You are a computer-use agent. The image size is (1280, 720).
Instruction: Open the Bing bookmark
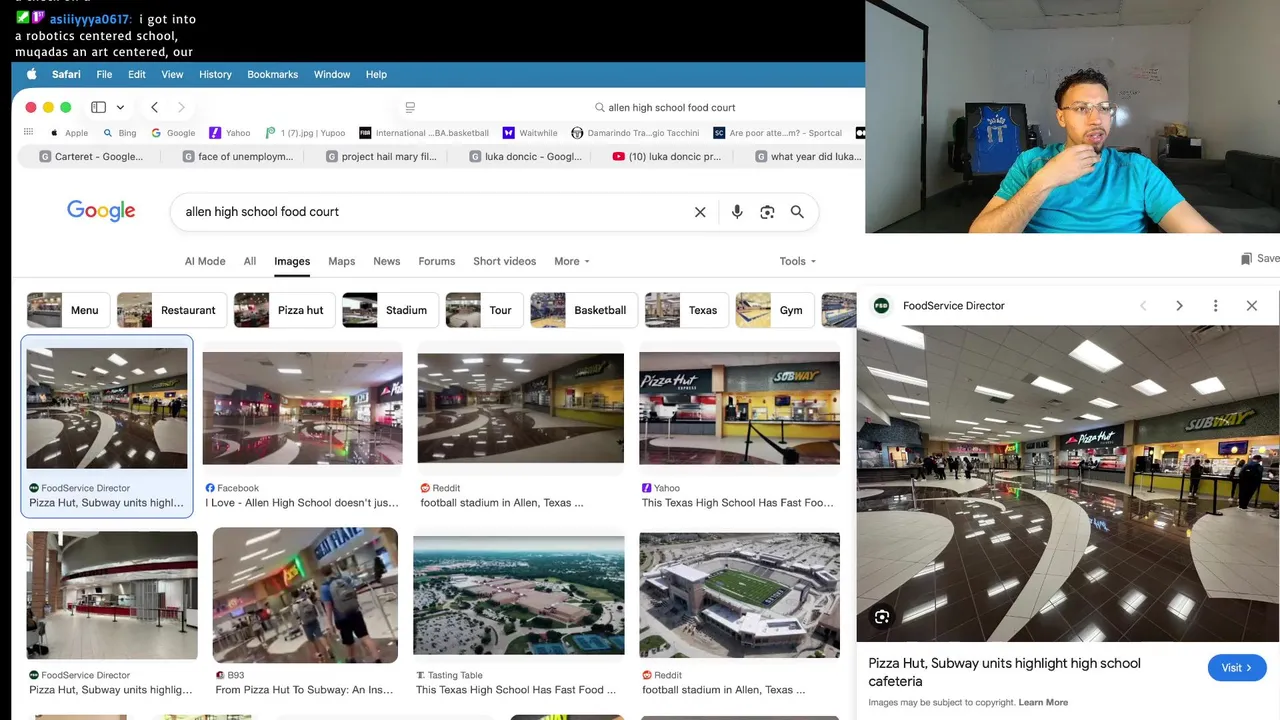[x=120, y=133]
